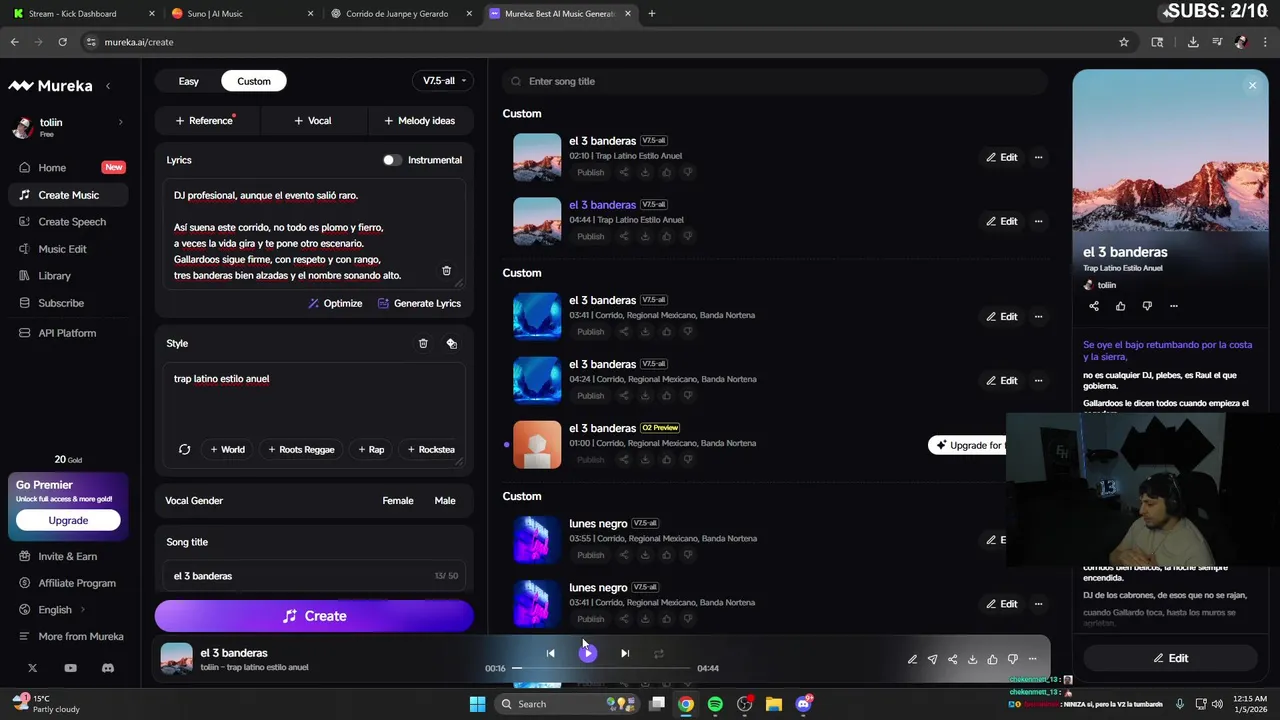Toggle the Instrumental switch
Viewport: 1280px width, 720px height.
click(x=391, y=160)
